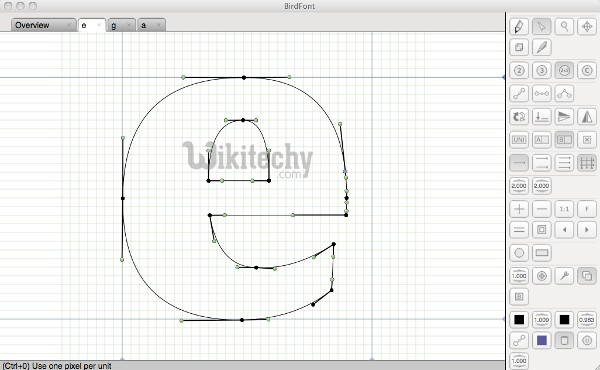Image resolution: width=600 pixels, height=370 pixels.
Task: Click the circled C convert points icon
Action: 587,70
